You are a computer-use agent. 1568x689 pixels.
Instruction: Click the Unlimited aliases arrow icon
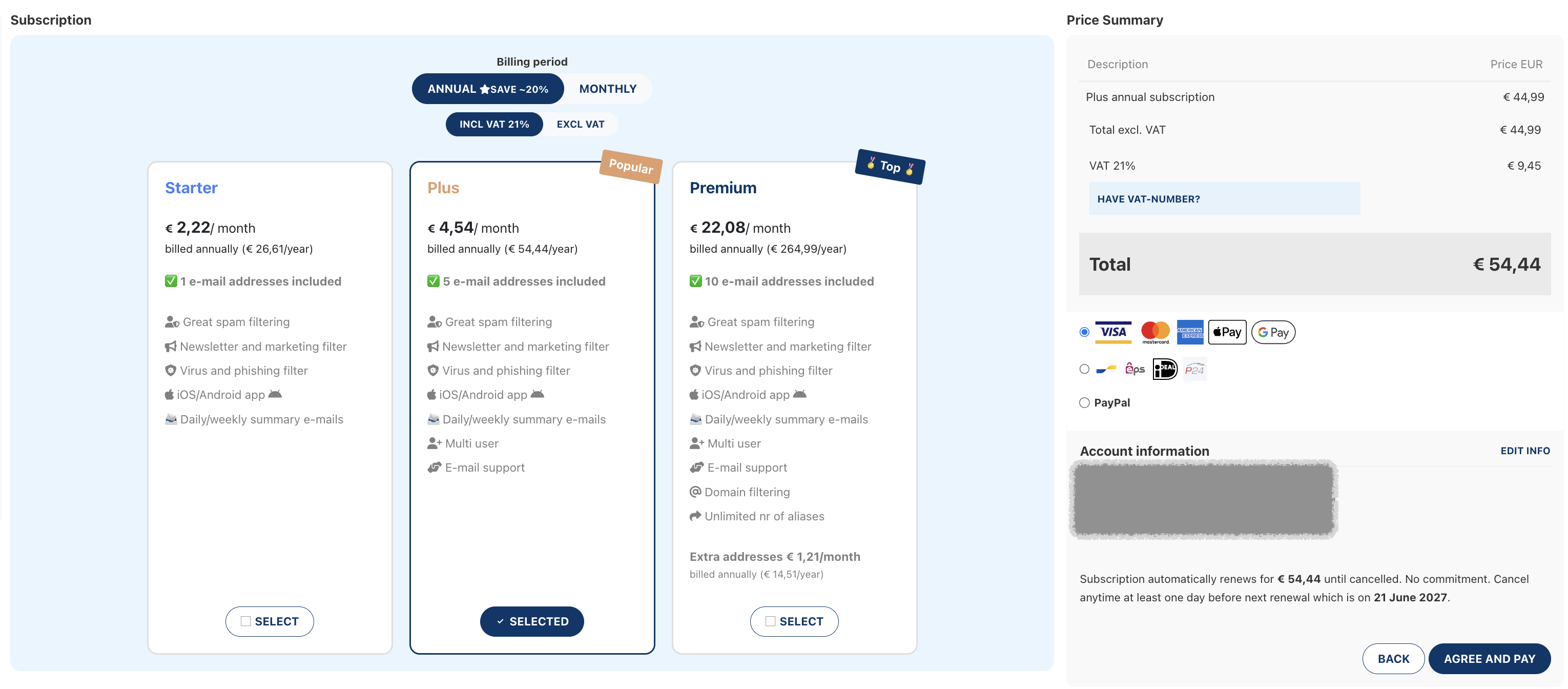[695, 516]
